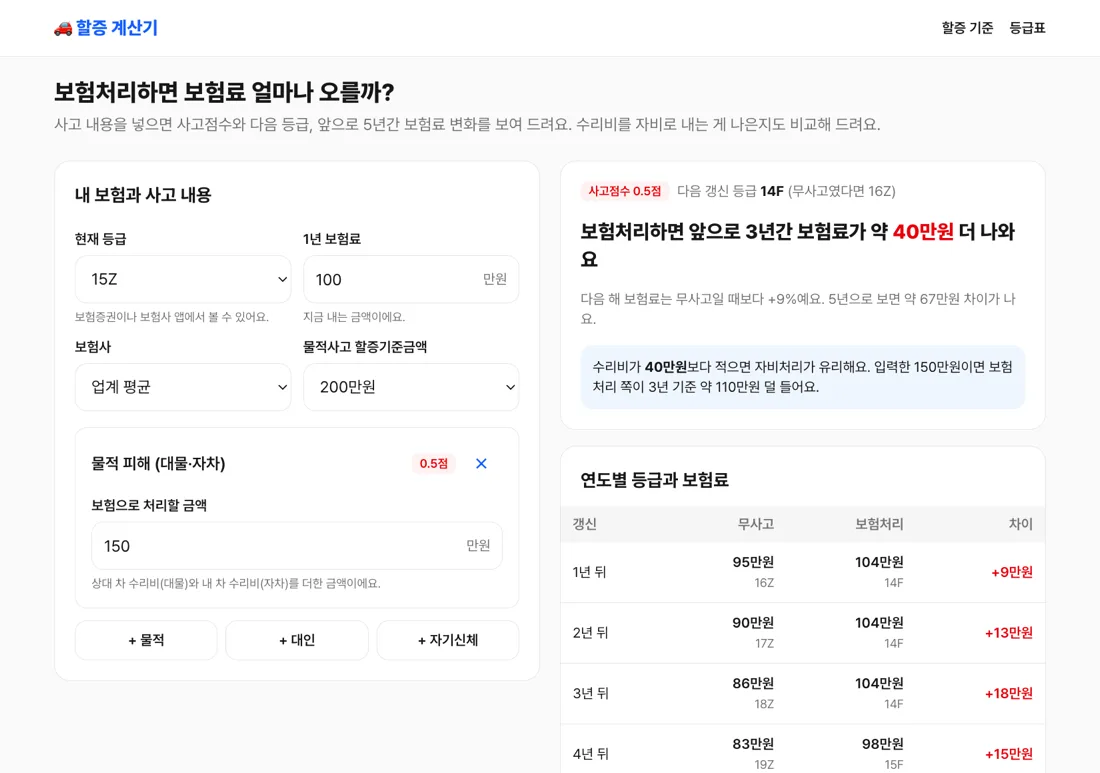Click the 95만원 무사고 value

coord(753,562)
